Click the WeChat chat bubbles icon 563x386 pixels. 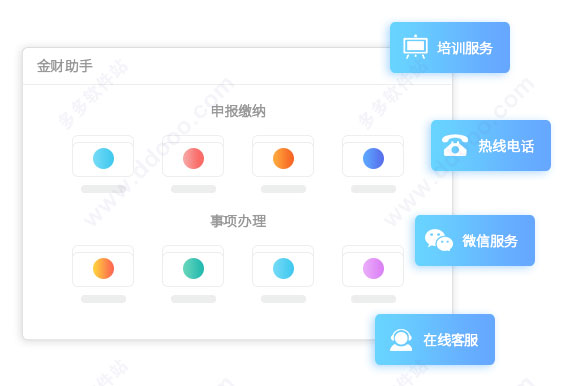(438, 240)
